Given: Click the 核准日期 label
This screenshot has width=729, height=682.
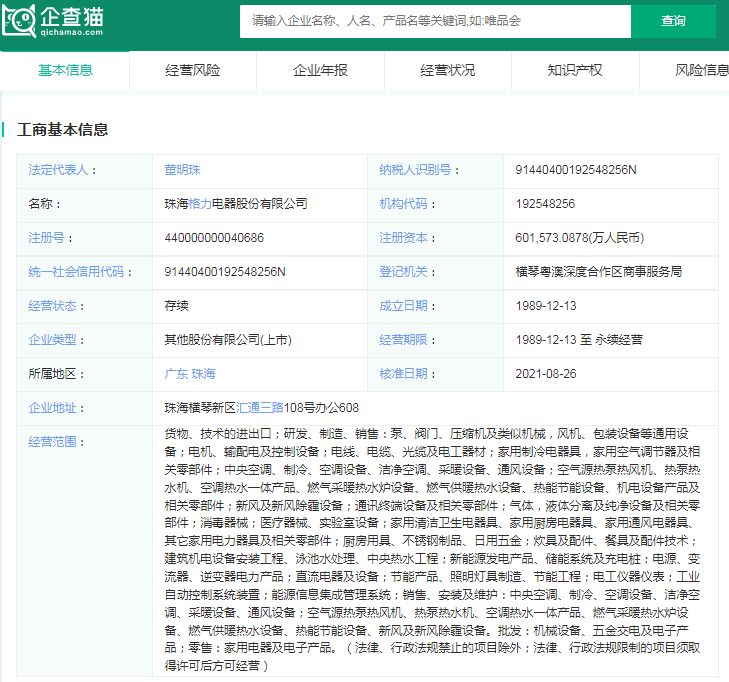Looking at the screenshot, I should tap(403, 374).
